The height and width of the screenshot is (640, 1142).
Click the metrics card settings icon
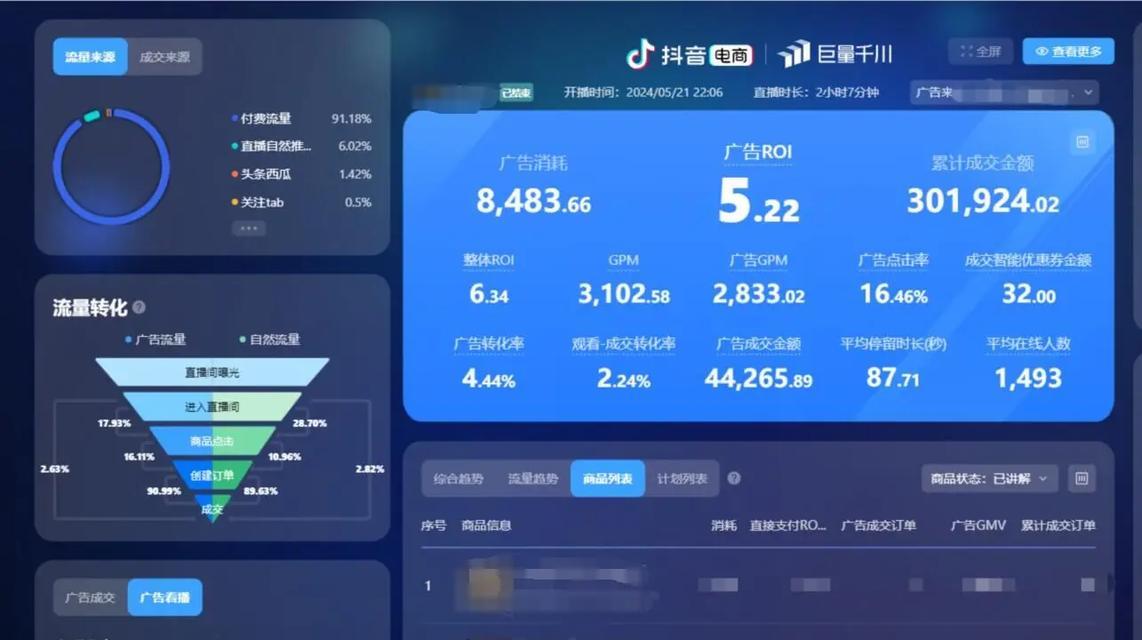click(x=1083, y=142)
